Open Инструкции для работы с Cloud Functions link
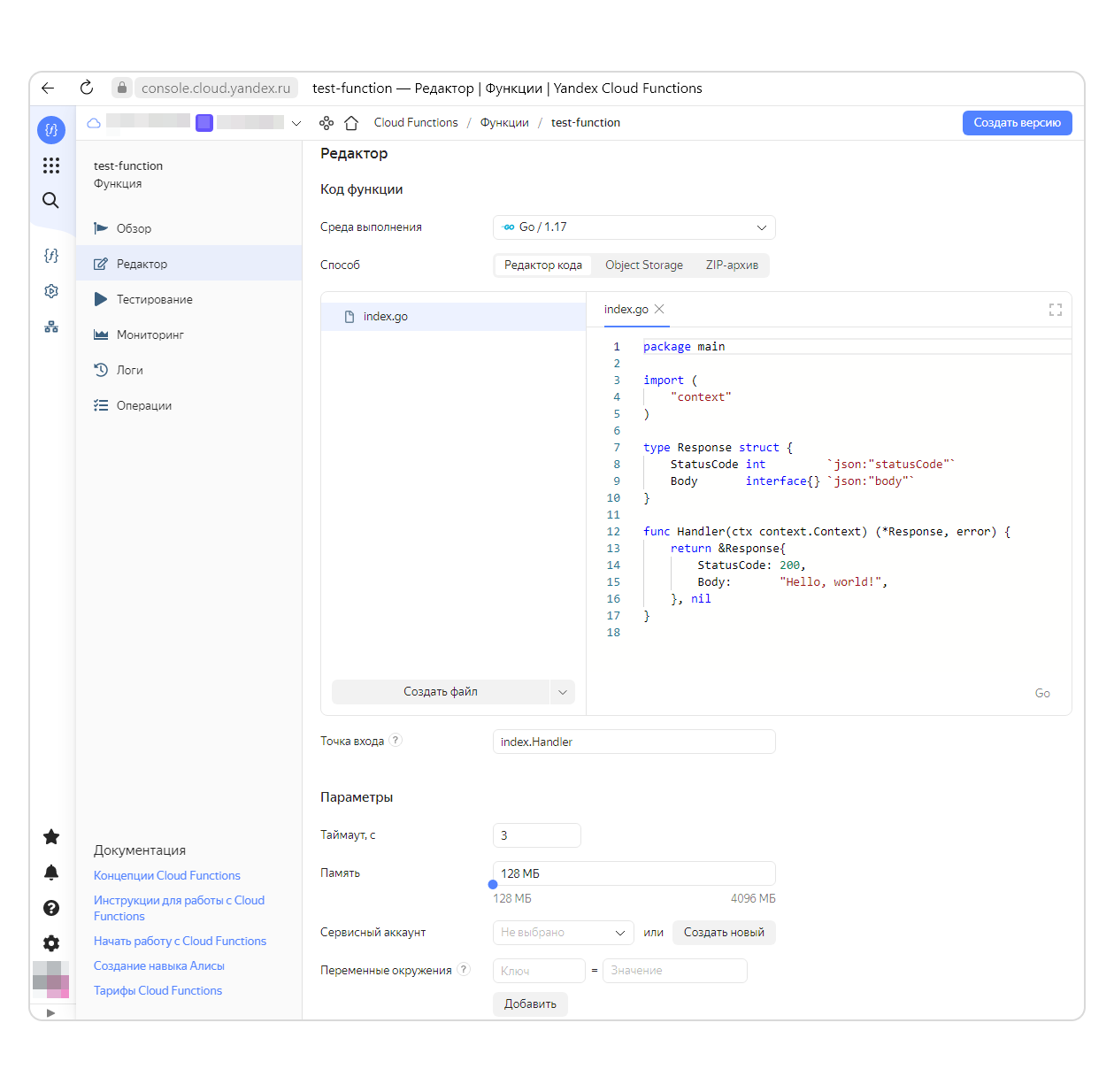Screen dimensions: 1114x1092 pos(179,908)
